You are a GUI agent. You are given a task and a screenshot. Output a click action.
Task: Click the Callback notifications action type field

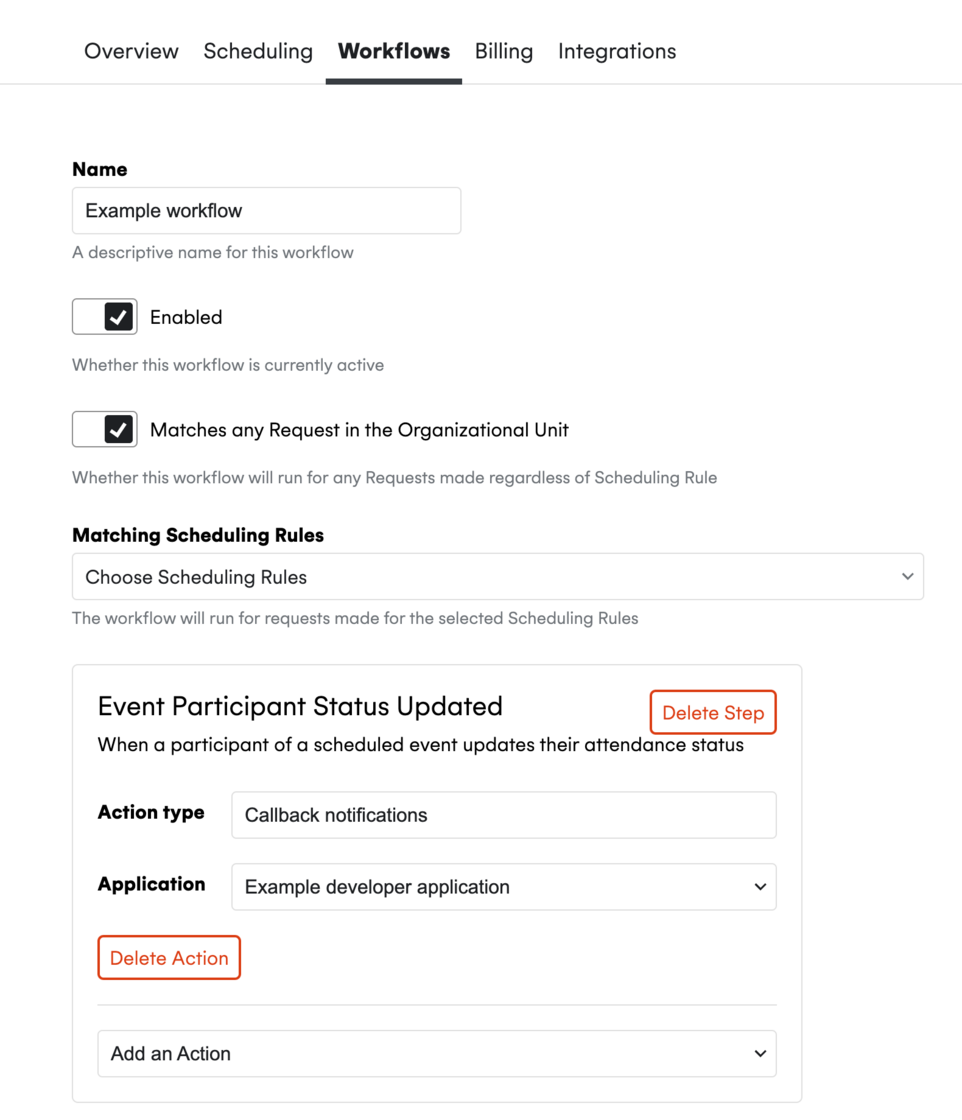pyautogui.click(x=504, y=814)
